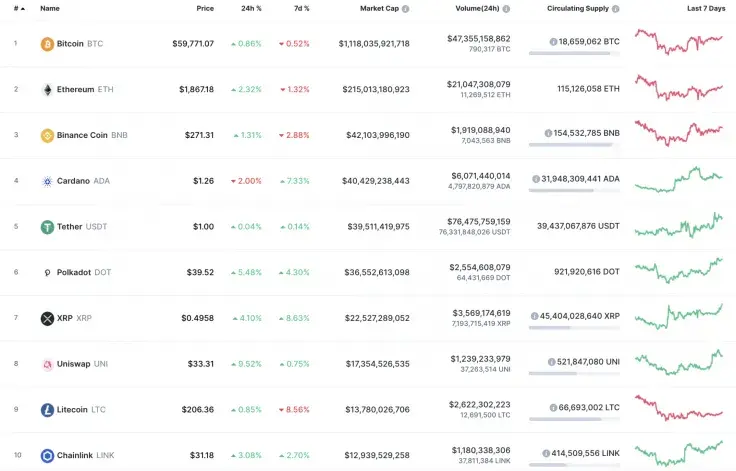This screenshot has height=471, width=736.
Task: Click the Circulating Supply info icon
Action: [x=616, y=8]
